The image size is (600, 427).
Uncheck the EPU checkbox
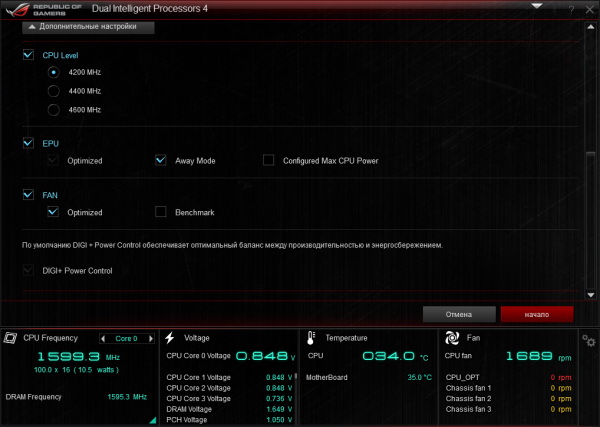click(x=28, y=143)
